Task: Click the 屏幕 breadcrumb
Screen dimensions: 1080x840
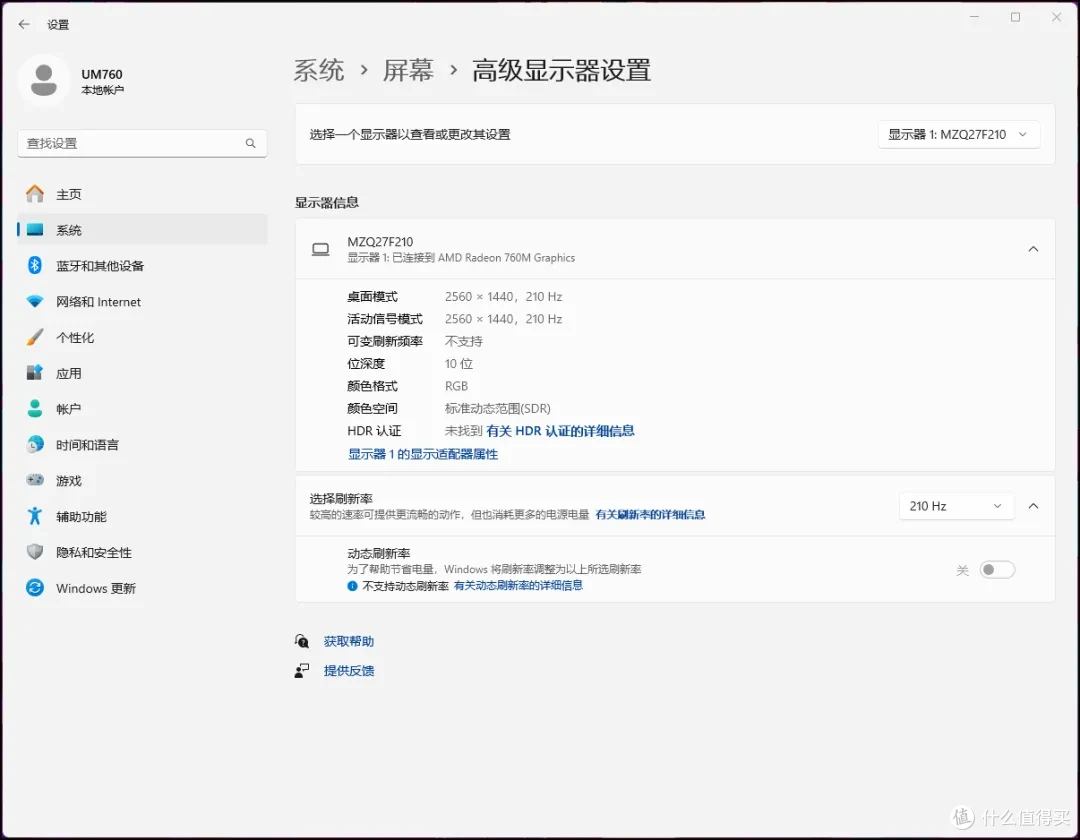Action: 408,70
